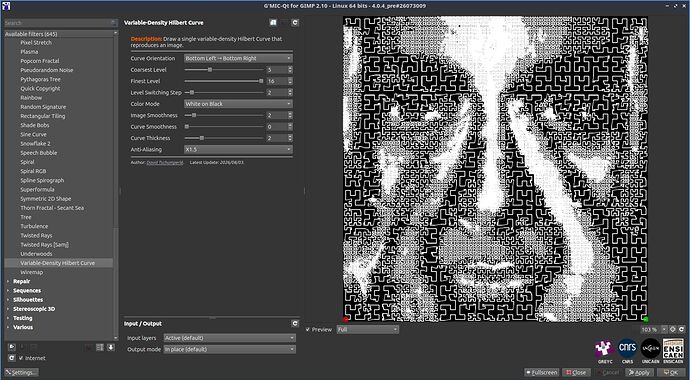The height and width of the screenshot is (380, 690).
Task: Open the Input layers dropdown
Action: [230, 338]
